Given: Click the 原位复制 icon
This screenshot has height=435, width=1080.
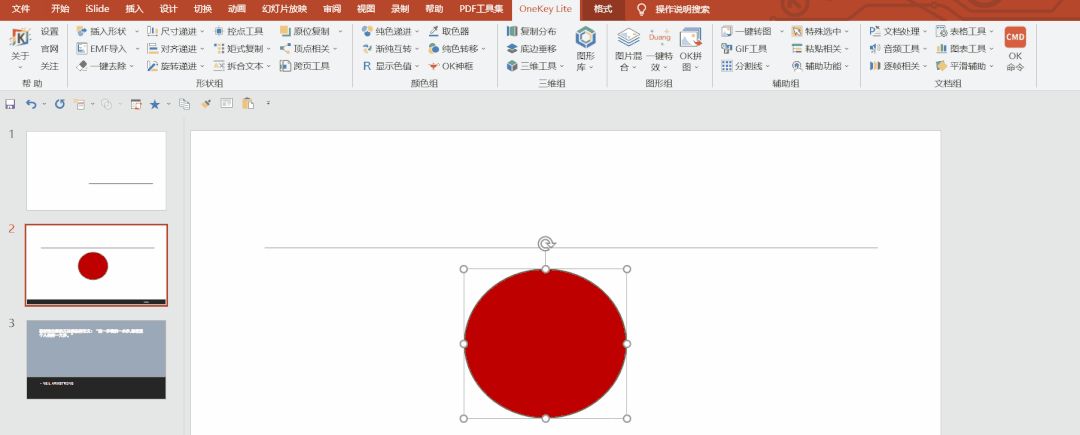Looking at the screenshot, I should pyautogui.click(x=285, y=32).
